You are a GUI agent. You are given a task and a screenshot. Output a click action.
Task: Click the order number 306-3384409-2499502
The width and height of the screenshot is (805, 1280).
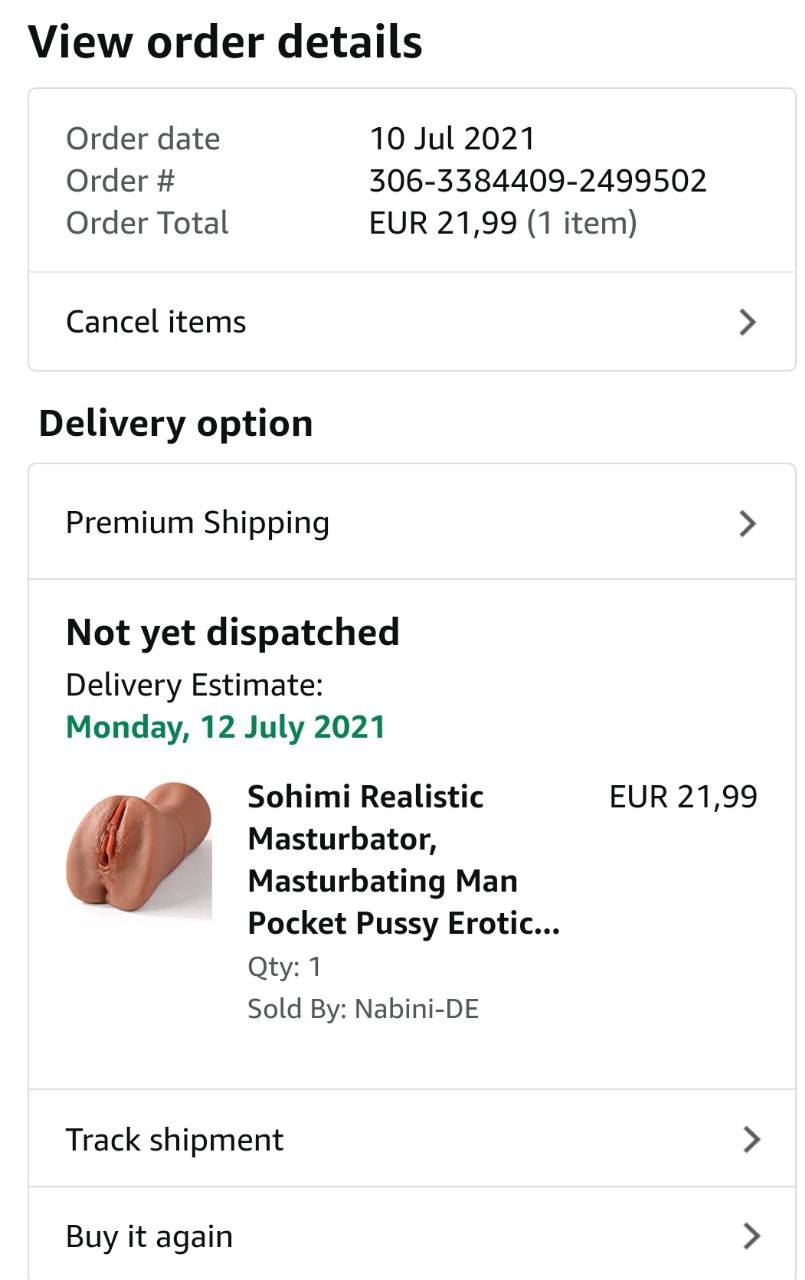(x=538, y=181)
